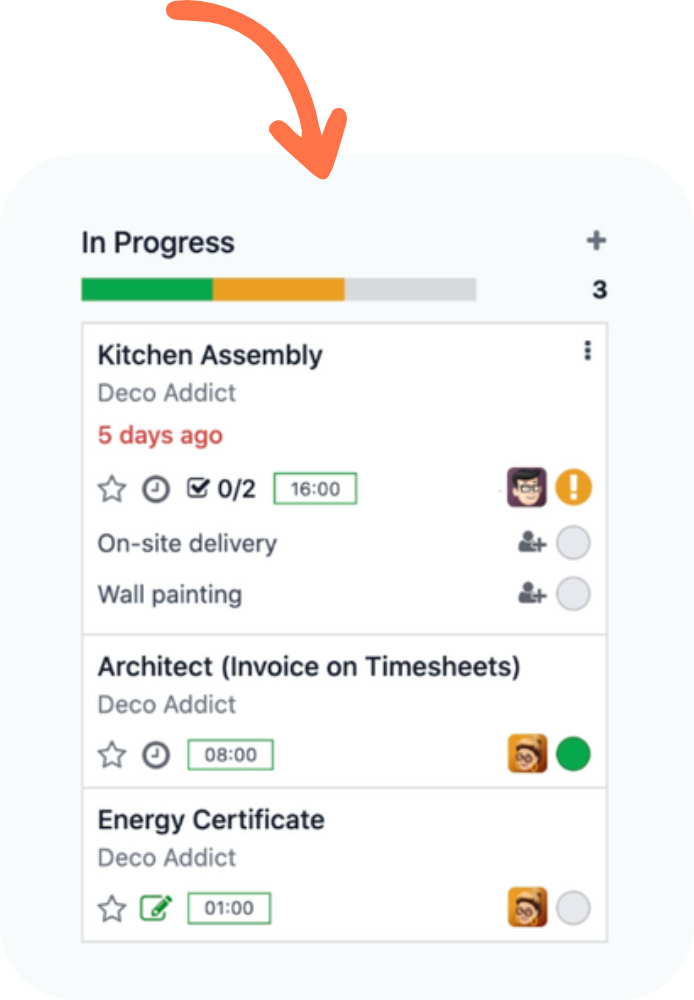The image size is (694, 1000).
Task: Star the Architect task
Action: [x=112, y=755]
